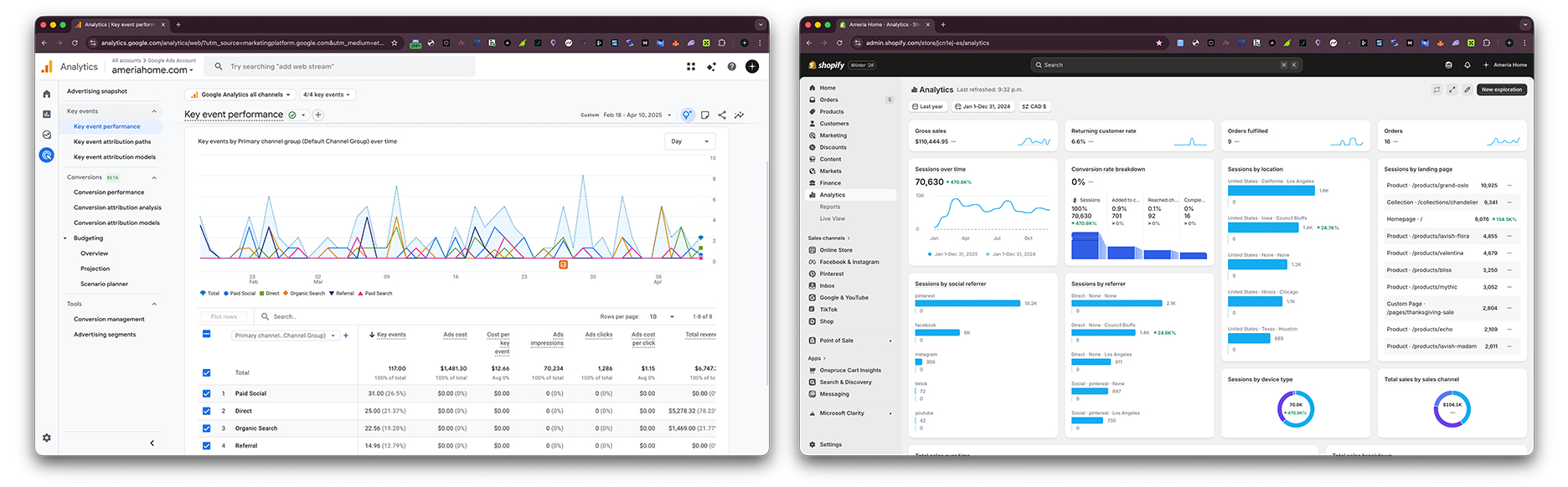This screenshot has height=487, width=1568.
Task: Open Shopify Sidekick icon beside the bell
Action: [1449, 65]
